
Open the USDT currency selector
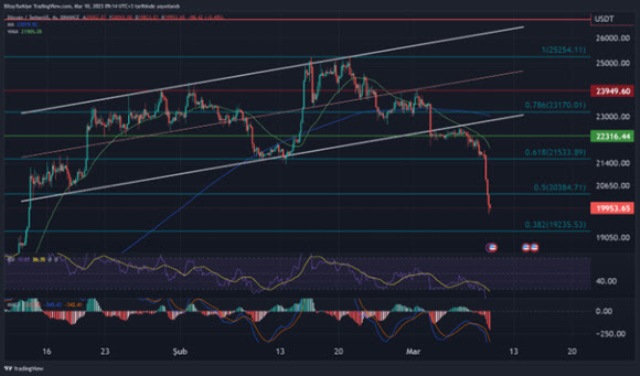[612, 19]
